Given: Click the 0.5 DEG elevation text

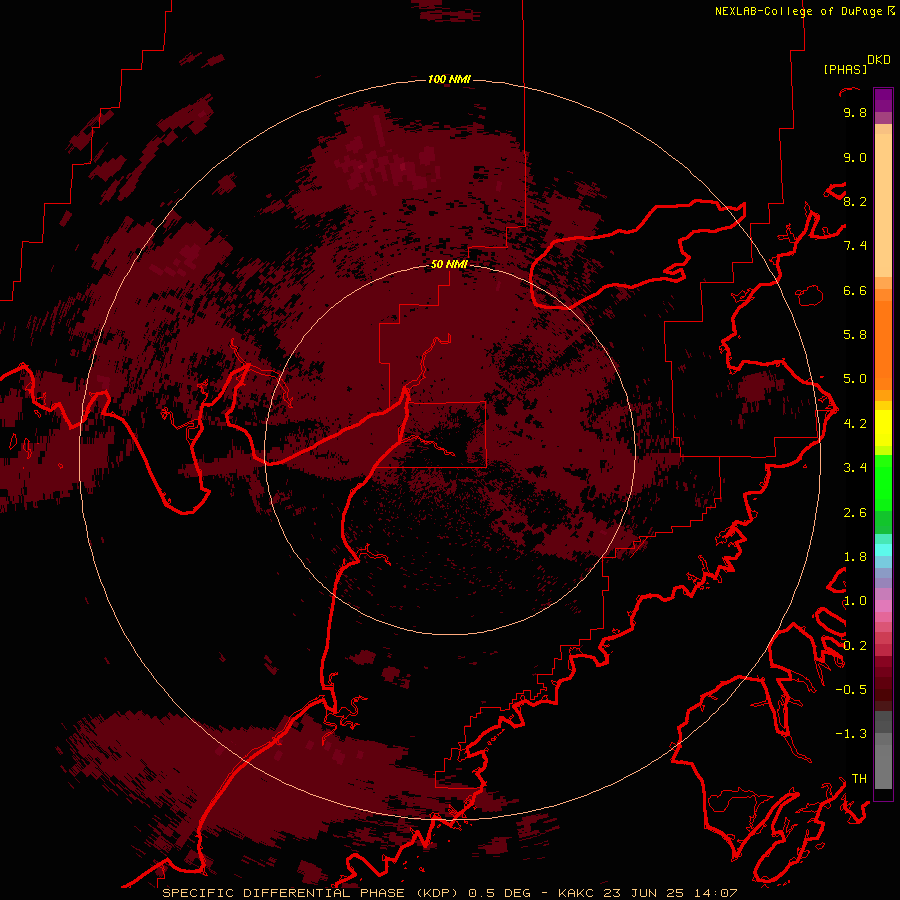Looking at the screenshot, I should tap(499, 893).
